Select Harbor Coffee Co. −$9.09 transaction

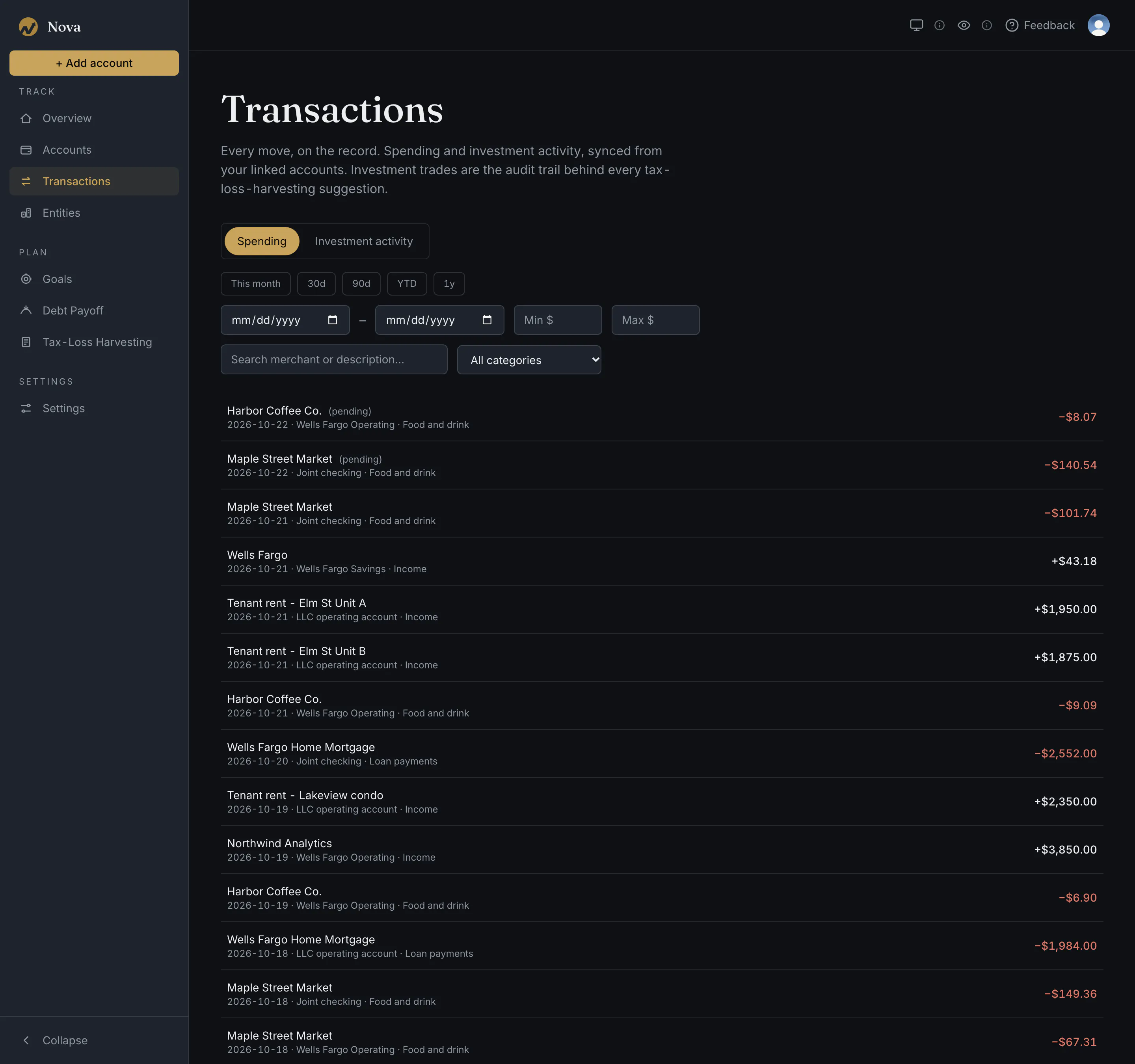[x=662, y=705]
